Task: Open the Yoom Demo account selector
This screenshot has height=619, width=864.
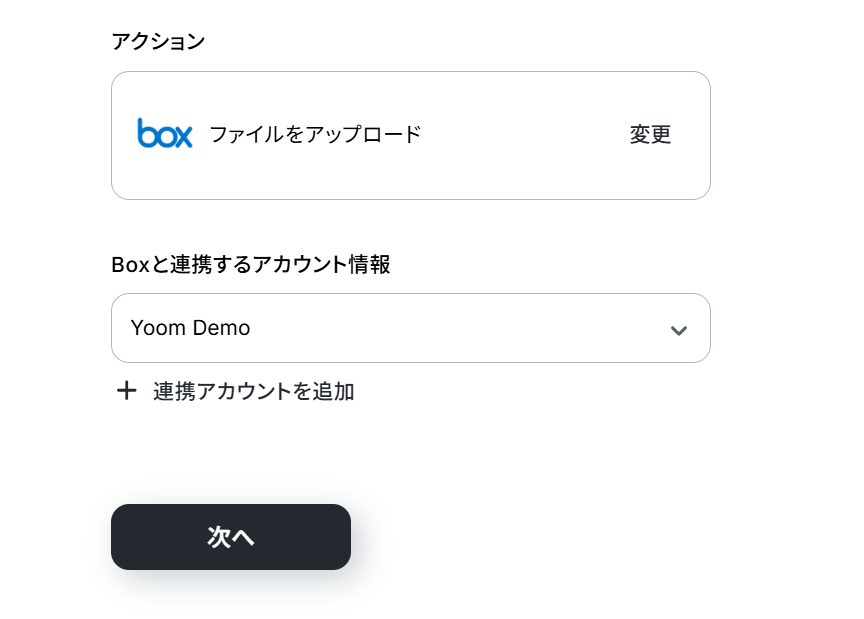Action: [x=410, y=328]
